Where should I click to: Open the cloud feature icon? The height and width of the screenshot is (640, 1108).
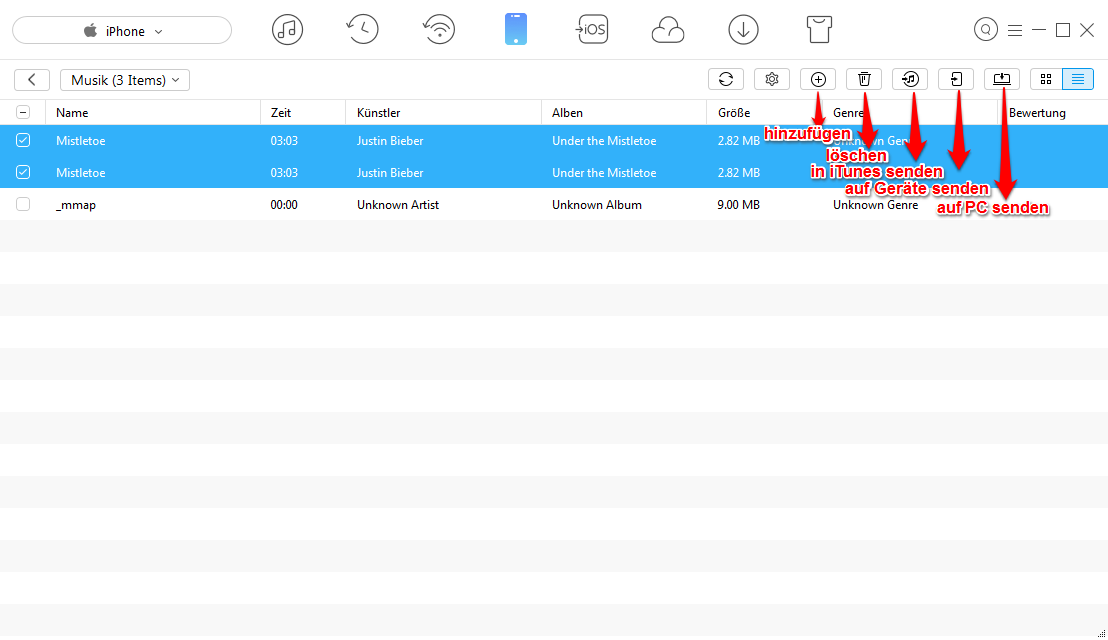pos(667,29)
